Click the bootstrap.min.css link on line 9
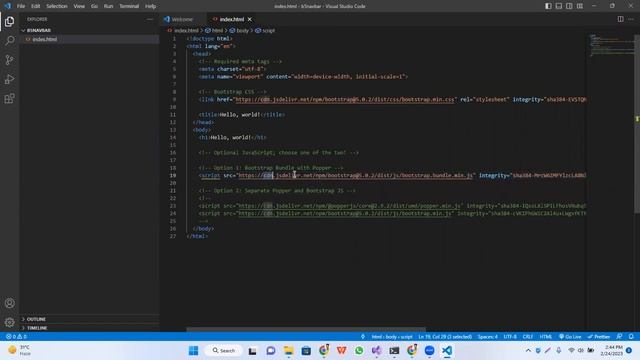 (x=344, y=99)
